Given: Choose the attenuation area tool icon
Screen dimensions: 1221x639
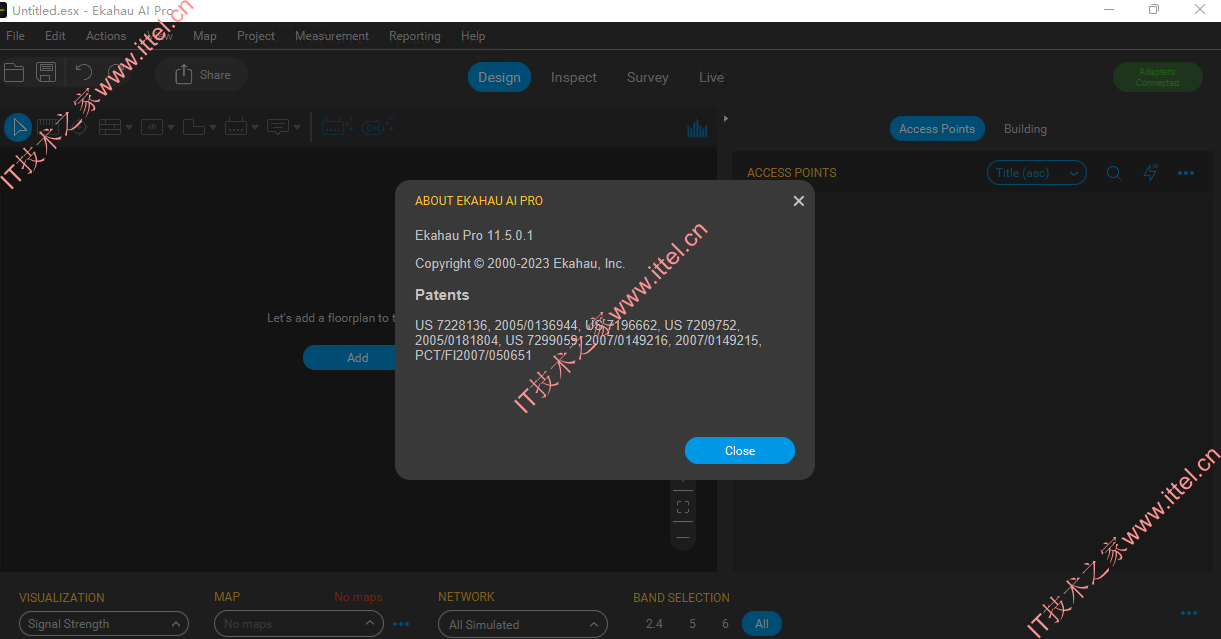Looking at the screenshot, I should pyautogui.click(x=152, y=127).
